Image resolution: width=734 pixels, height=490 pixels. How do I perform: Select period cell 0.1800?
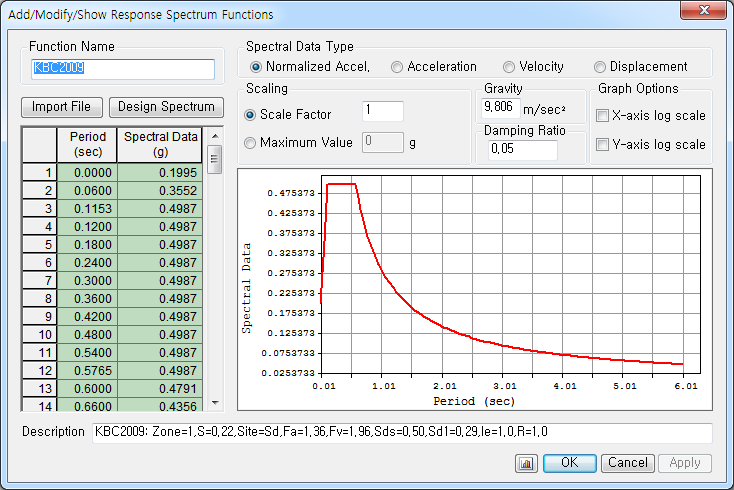tap(87, 245)
